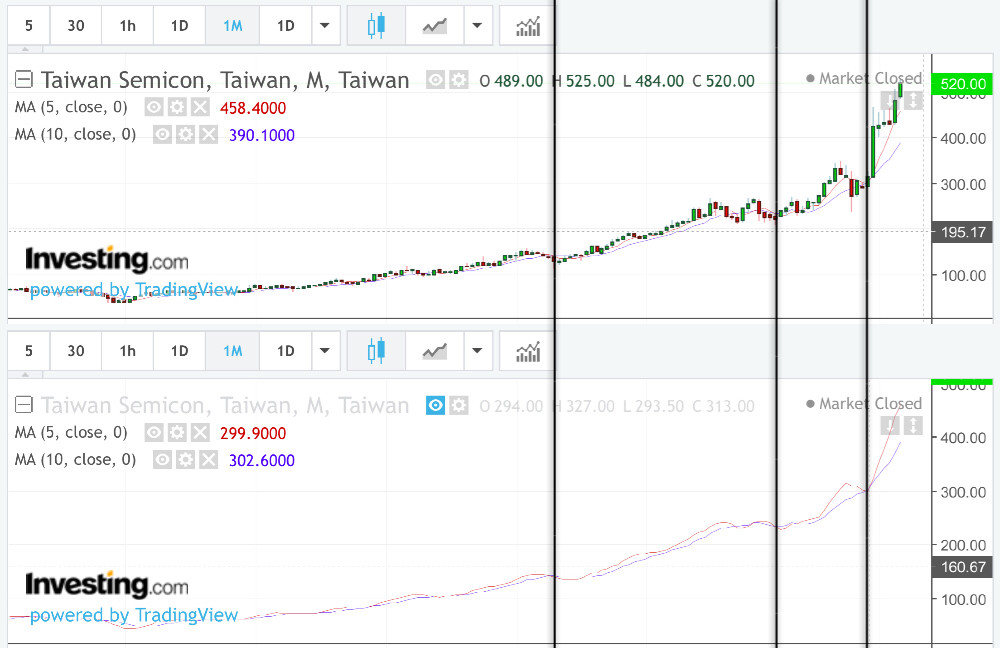
Task: Toggle visibility of Taiwan Semicon series in bottom chart
Action: tap(436, 405)
